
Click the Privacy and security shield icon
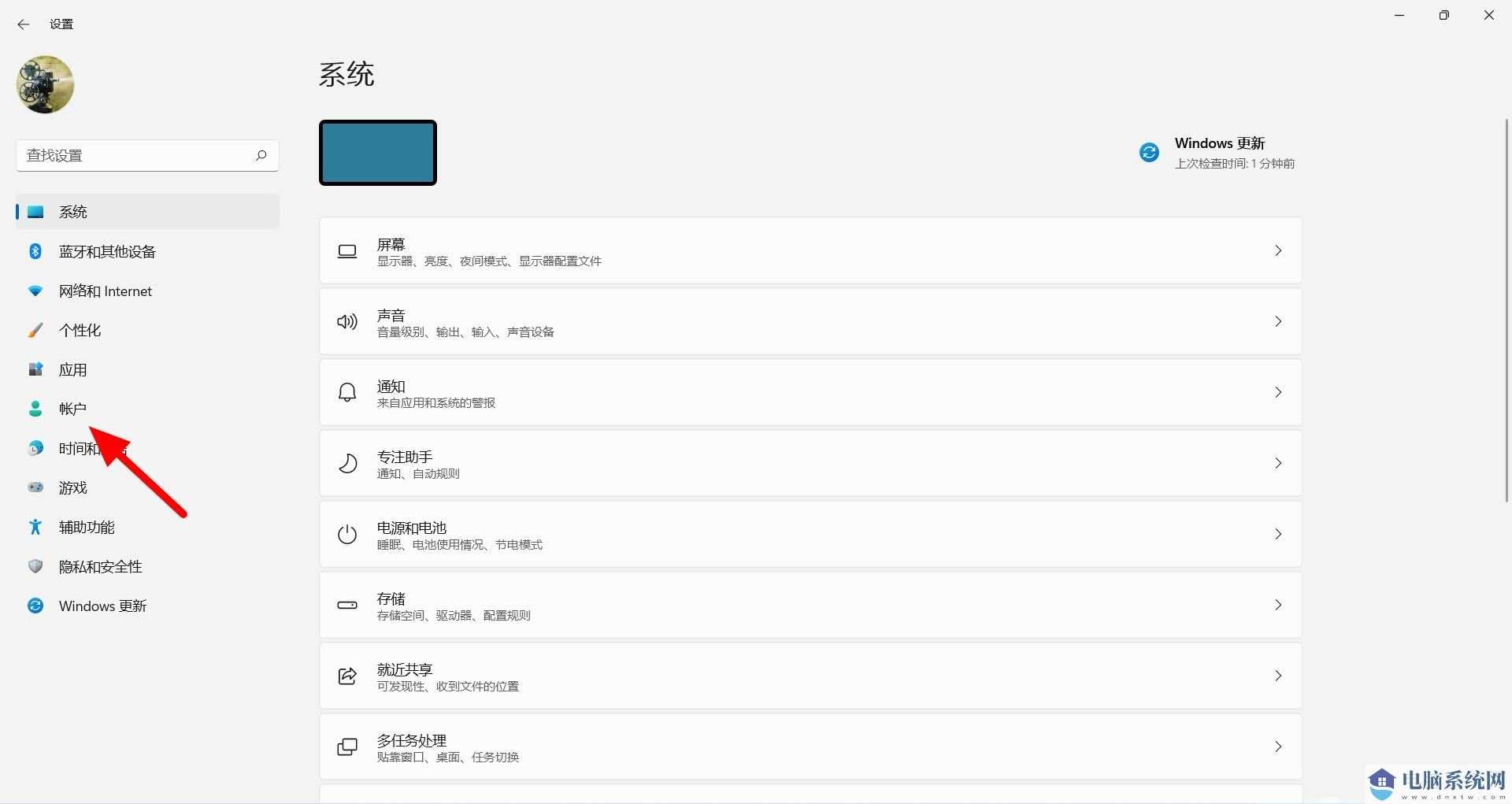point(35,566)
